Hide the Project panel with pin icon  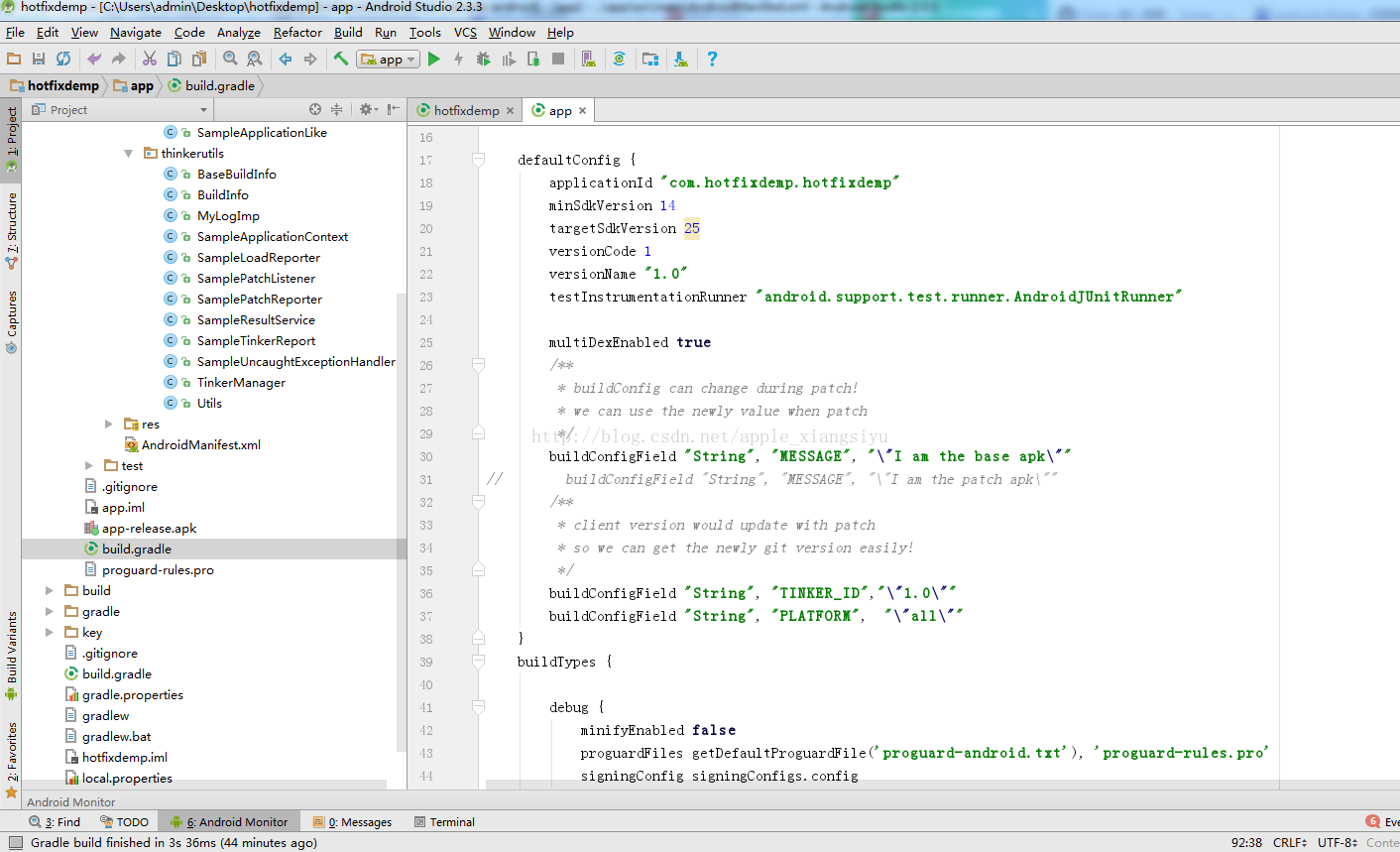pyautogui.click(x=394, y=109)
